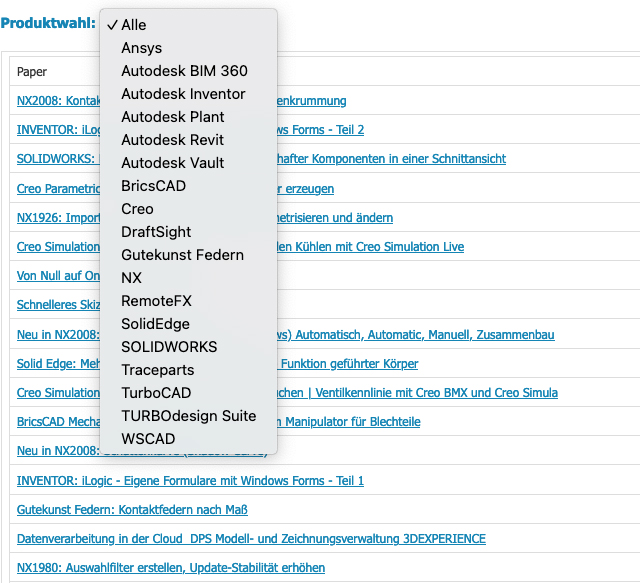Choose Ansys from the product list
The image size is (640, 583).
pyautogui.click(x=188, y=48)
